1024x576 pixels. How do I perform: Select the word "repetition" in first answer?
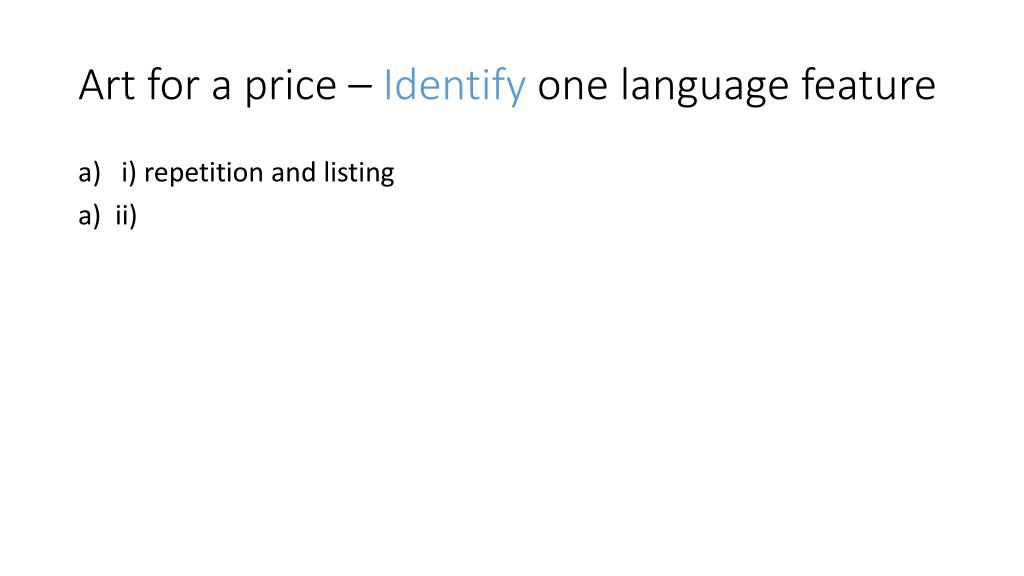click(x=202, y=174)
